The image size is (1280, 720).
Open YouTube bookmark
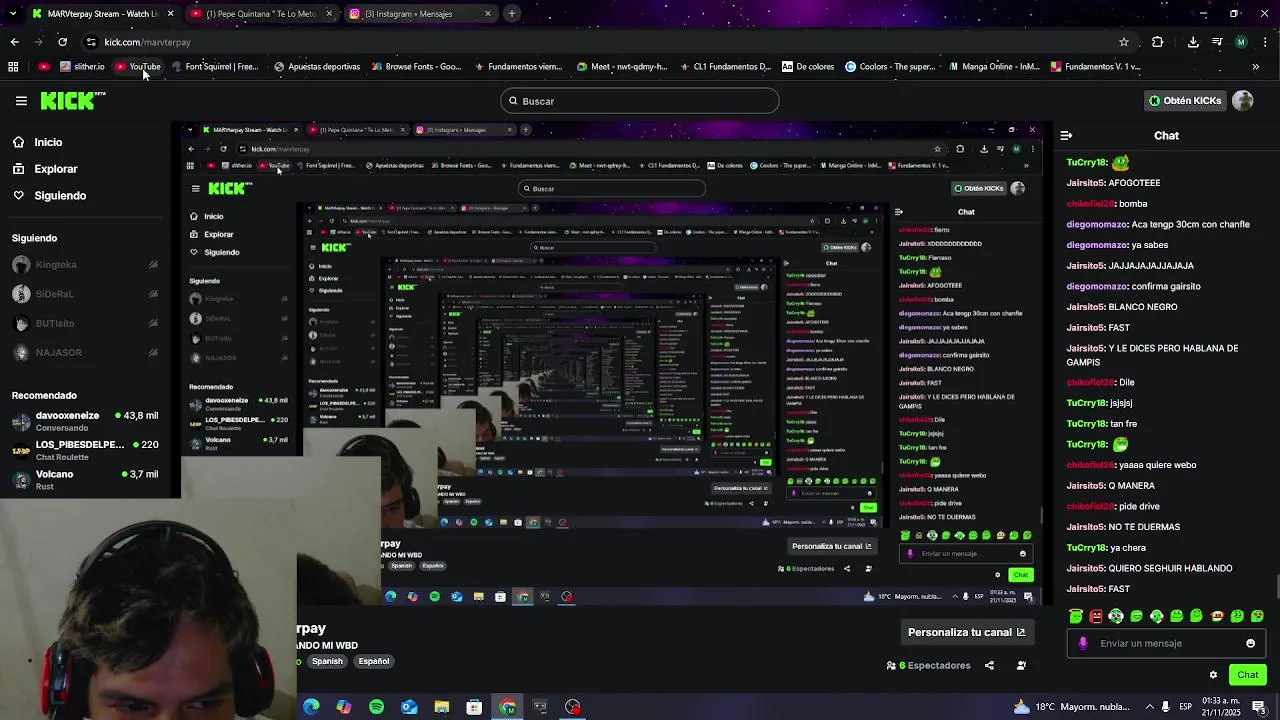click(x=138, y=67)
